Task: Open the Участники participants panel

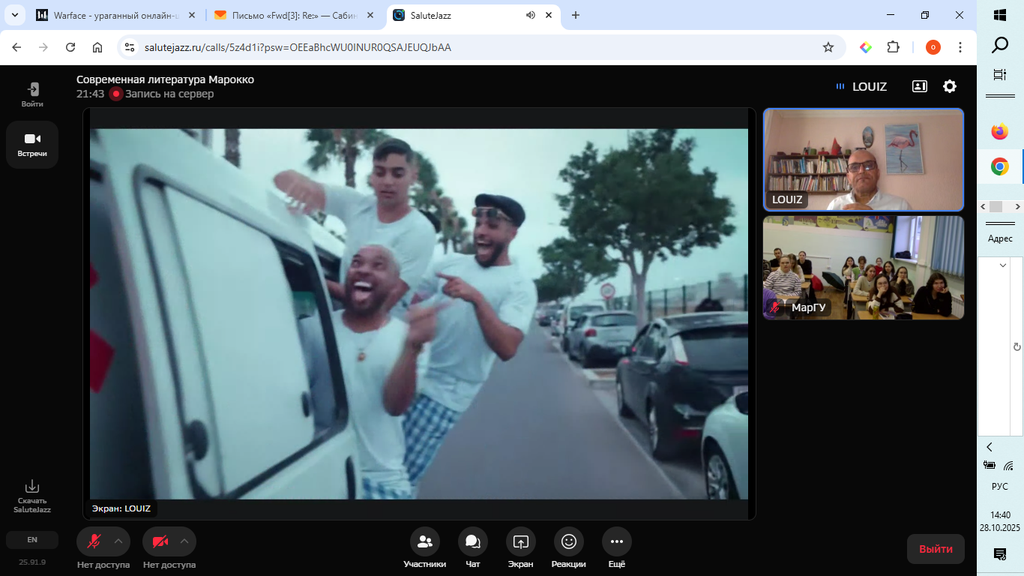Action: tap(424, 542)
